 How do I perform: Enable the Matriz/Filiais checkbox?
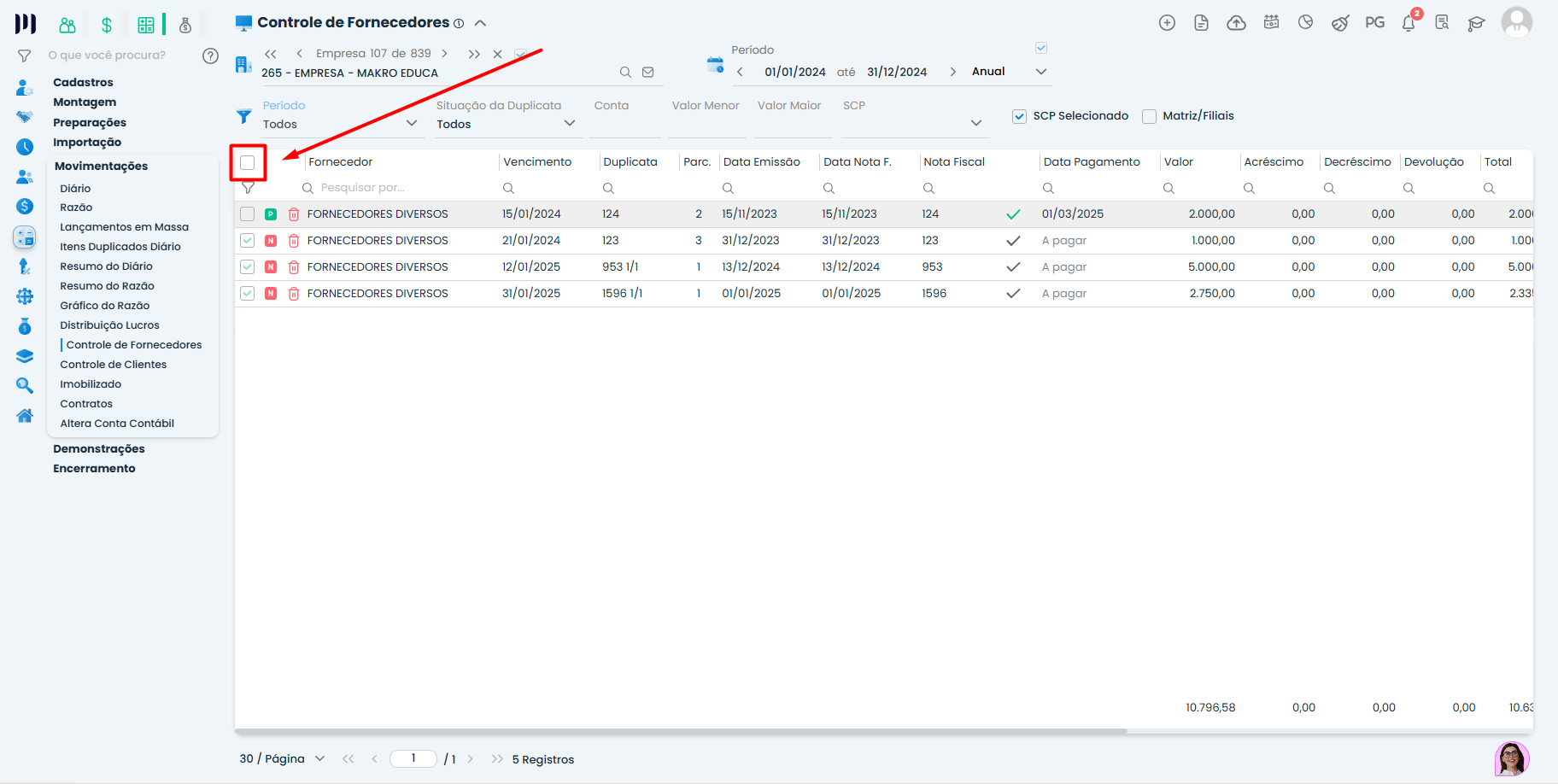(x=1150, y=116)
